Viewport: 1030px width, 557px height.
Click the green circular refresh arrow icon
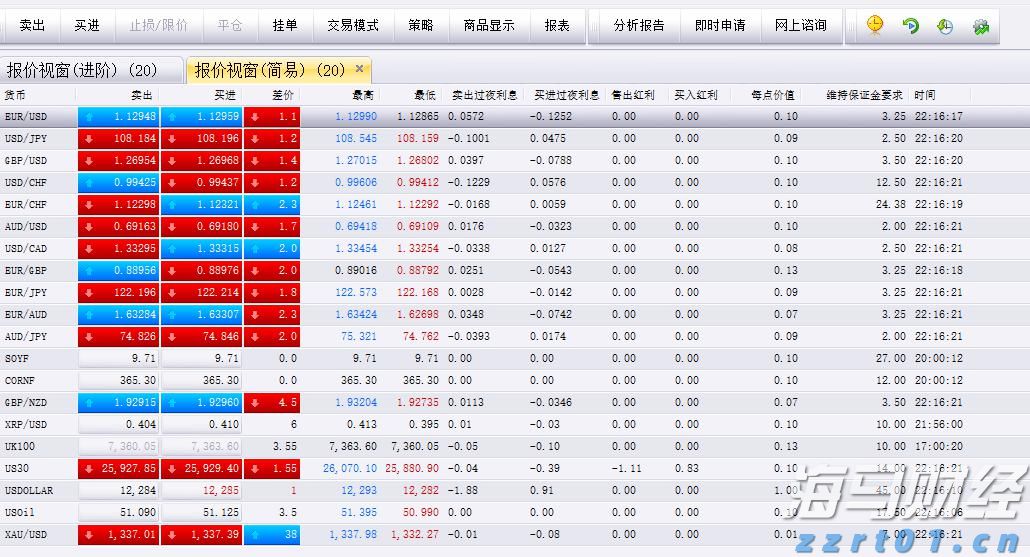click(910, 26)
